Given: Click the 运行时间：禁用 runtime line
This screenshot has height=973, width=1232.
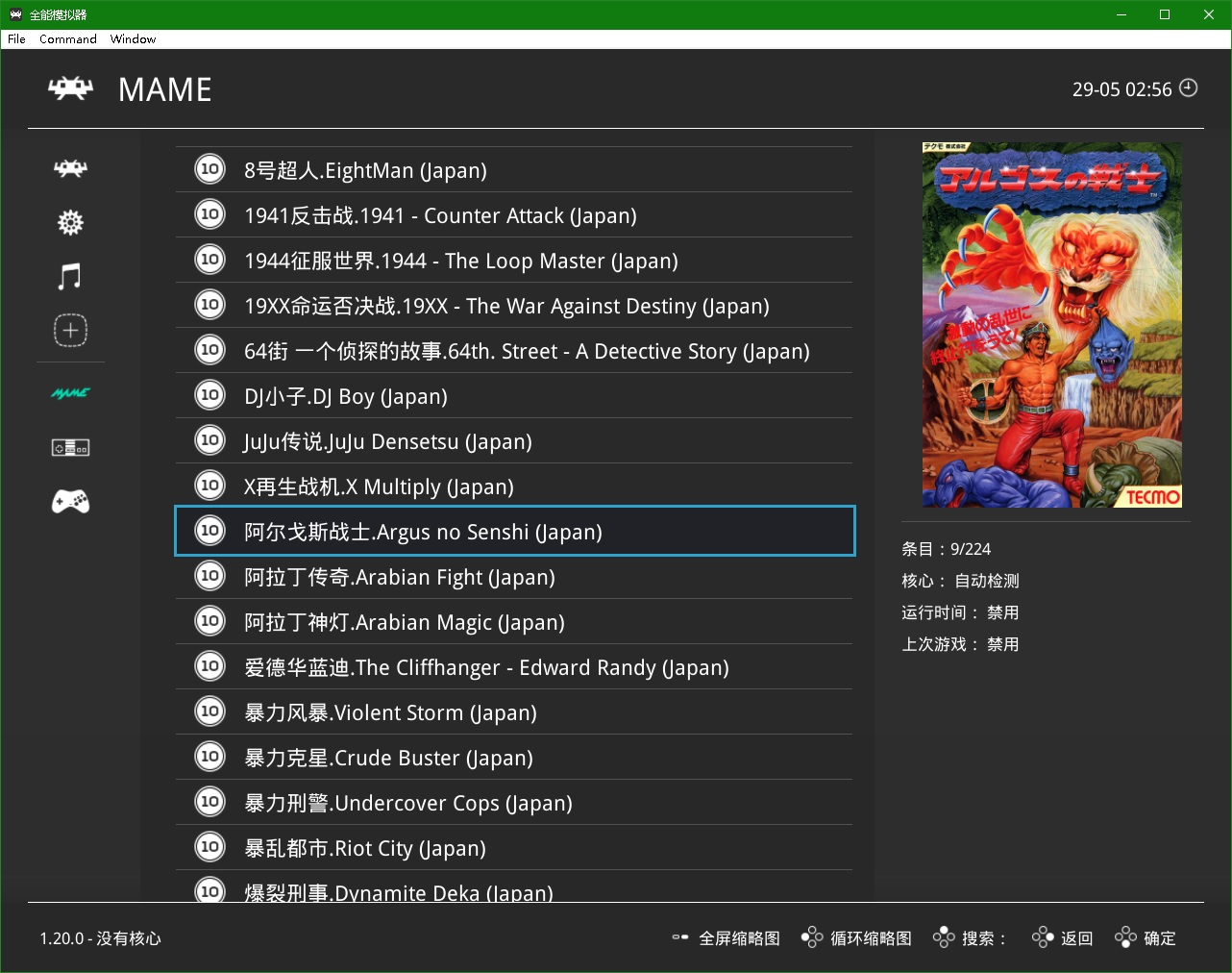Looking at the screenshot, I should (x=960, y=612).
